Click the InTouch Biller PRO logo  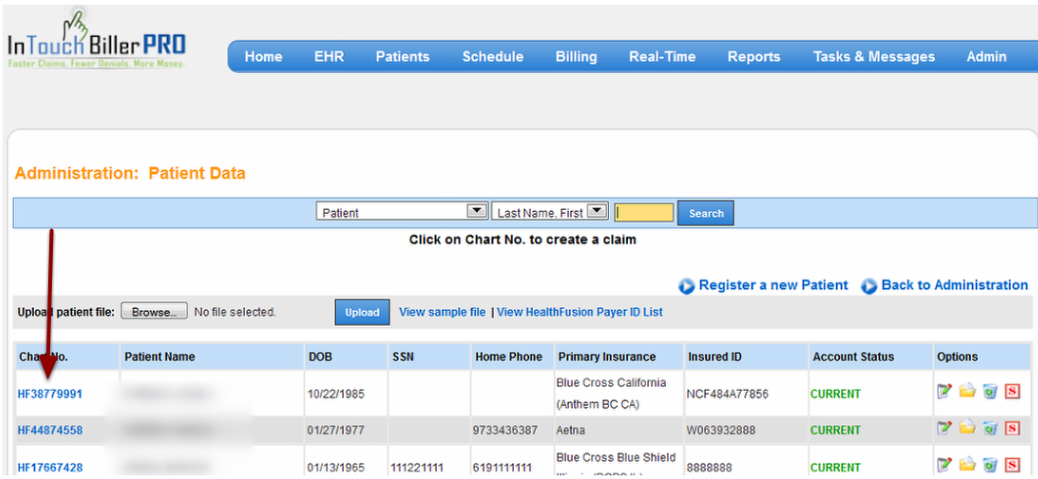97,42
